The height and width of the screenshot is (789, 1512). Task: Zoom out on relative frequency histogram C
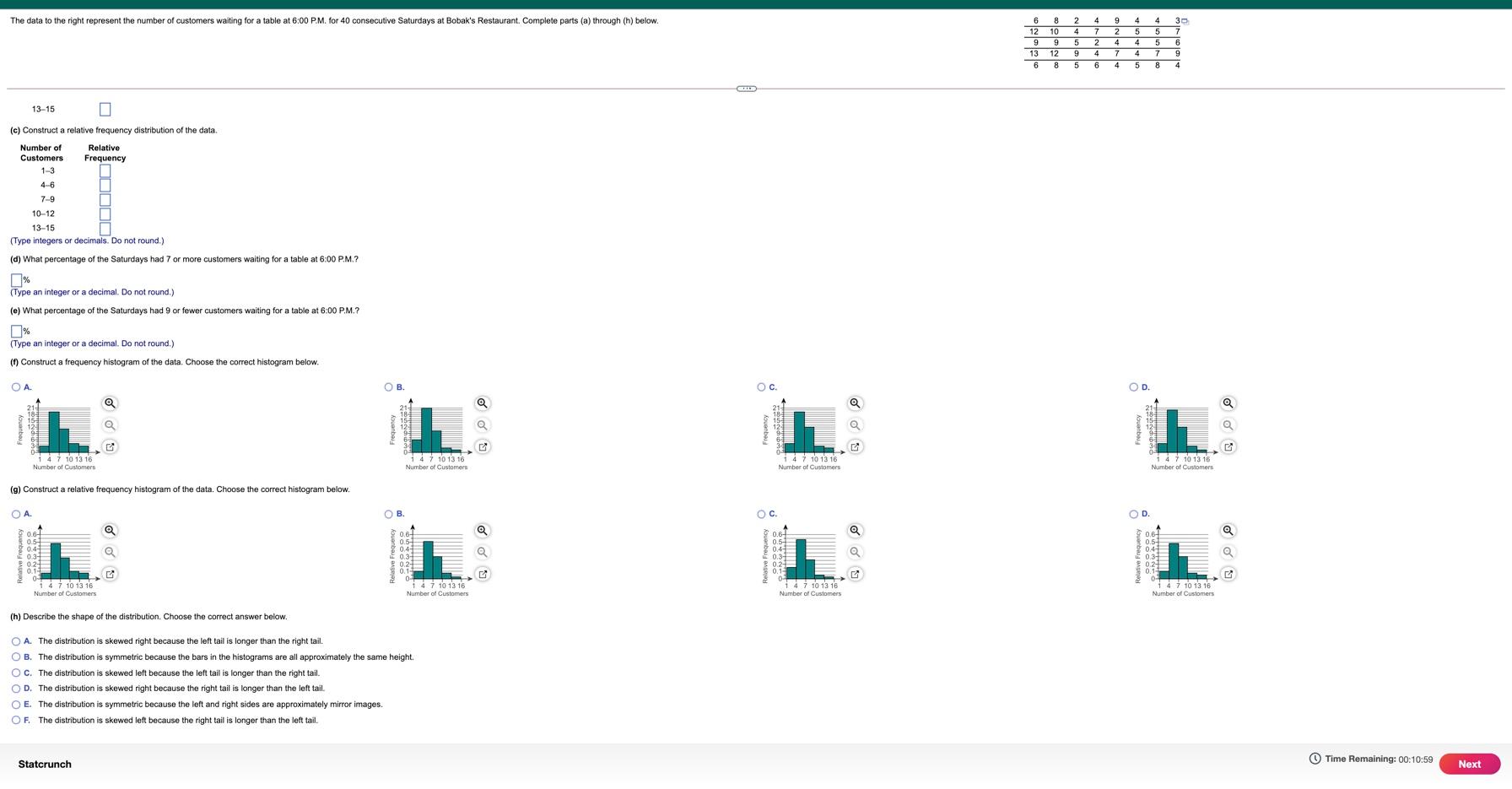tap(855, 552)
